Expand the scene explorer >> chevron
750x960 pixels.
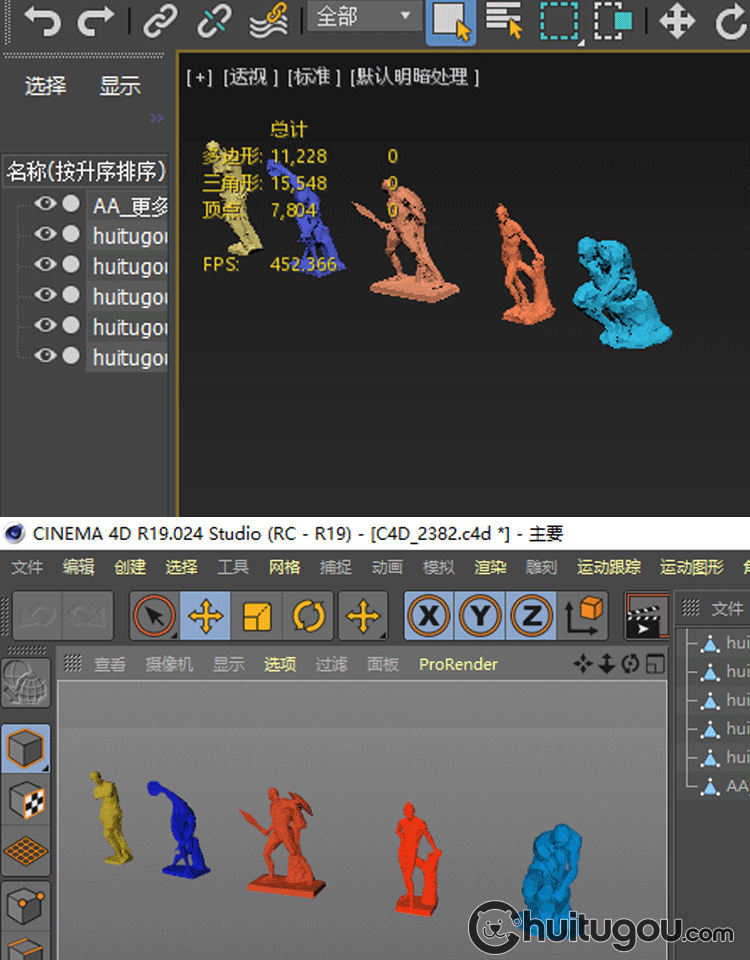pos(157,118)
